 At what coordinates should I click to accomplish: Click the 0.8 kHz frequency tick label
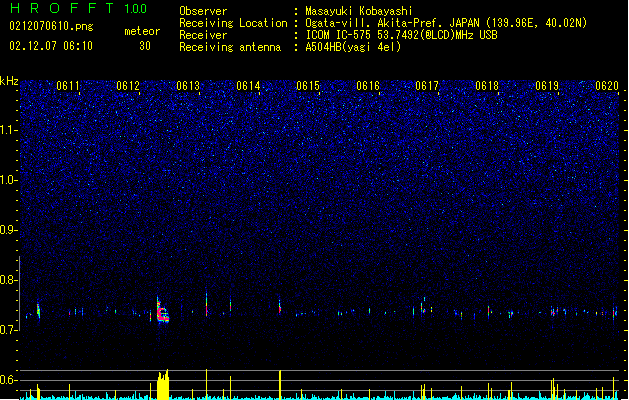(9, 280)
